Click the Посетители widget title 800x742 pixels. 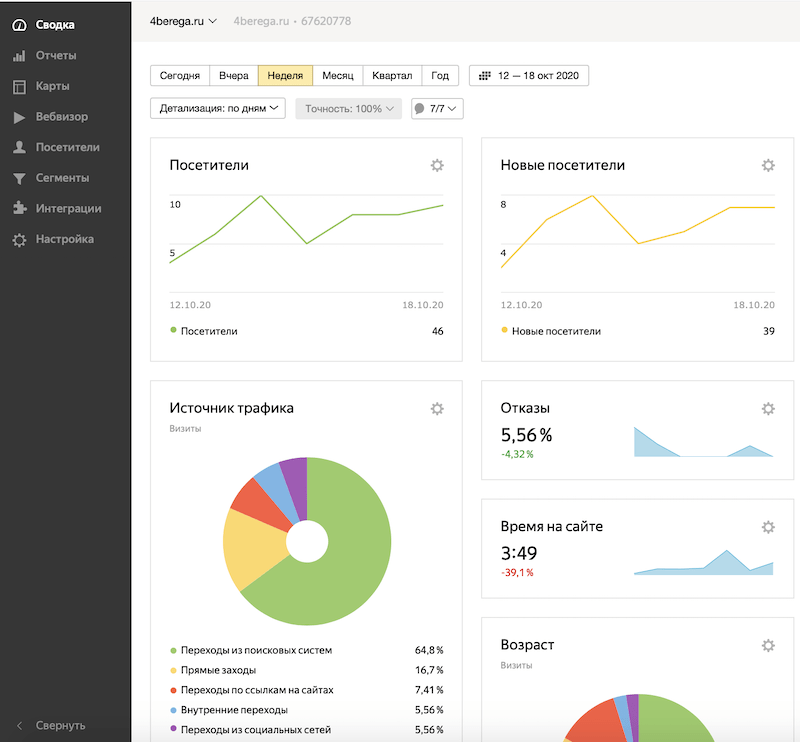[x=209, y=165]
